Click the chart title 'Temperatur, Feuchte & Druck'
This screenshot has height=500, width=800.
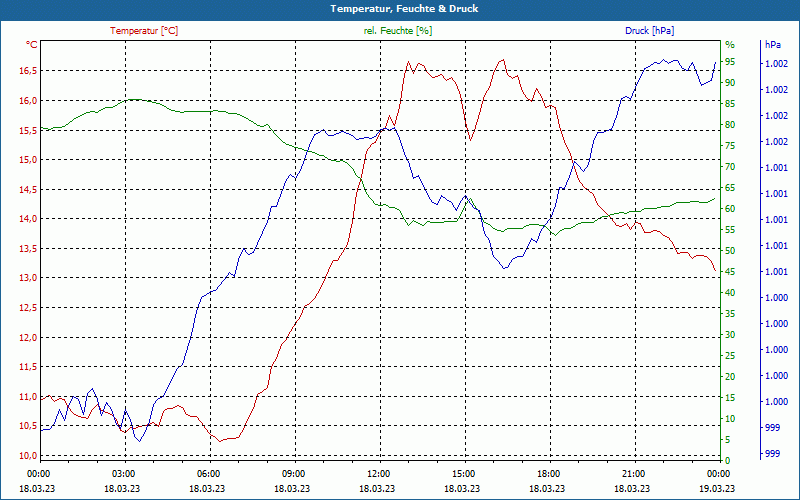[x=404, y=9]
